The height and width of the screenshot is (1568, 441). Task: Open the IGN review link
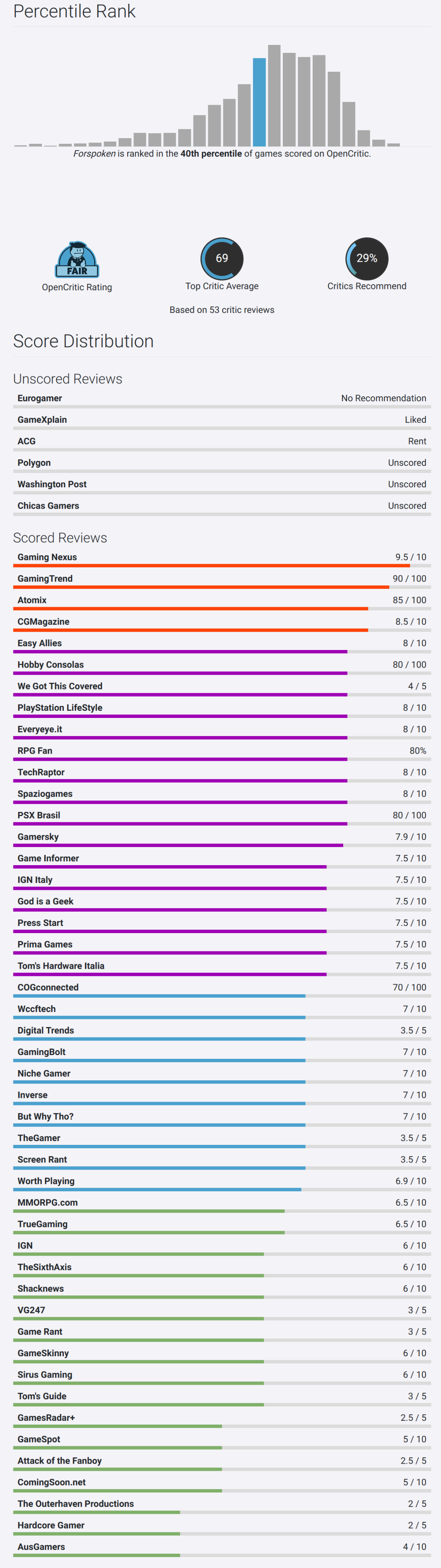(x=25, y=1246)
